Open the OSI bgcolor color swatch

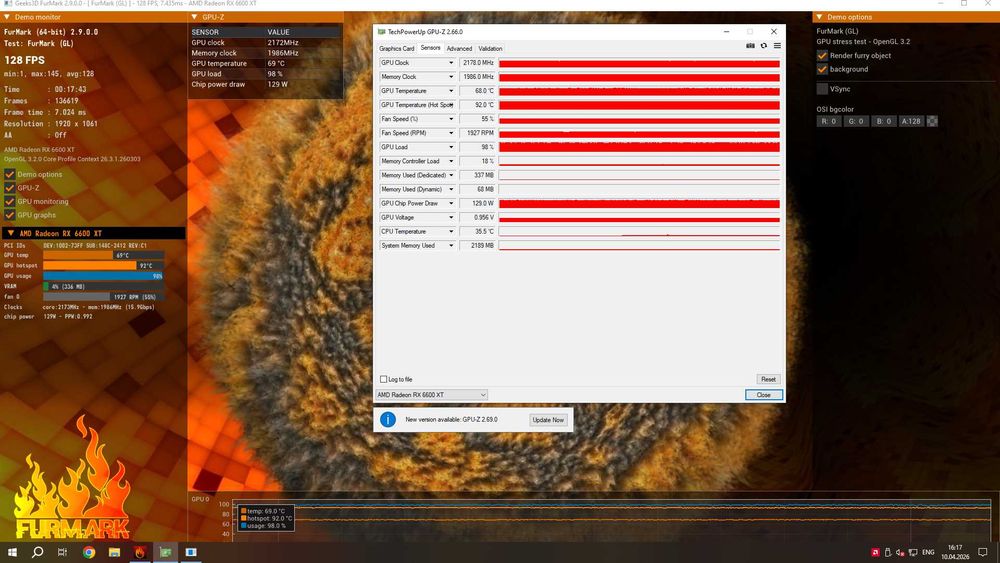click(932, 121)
